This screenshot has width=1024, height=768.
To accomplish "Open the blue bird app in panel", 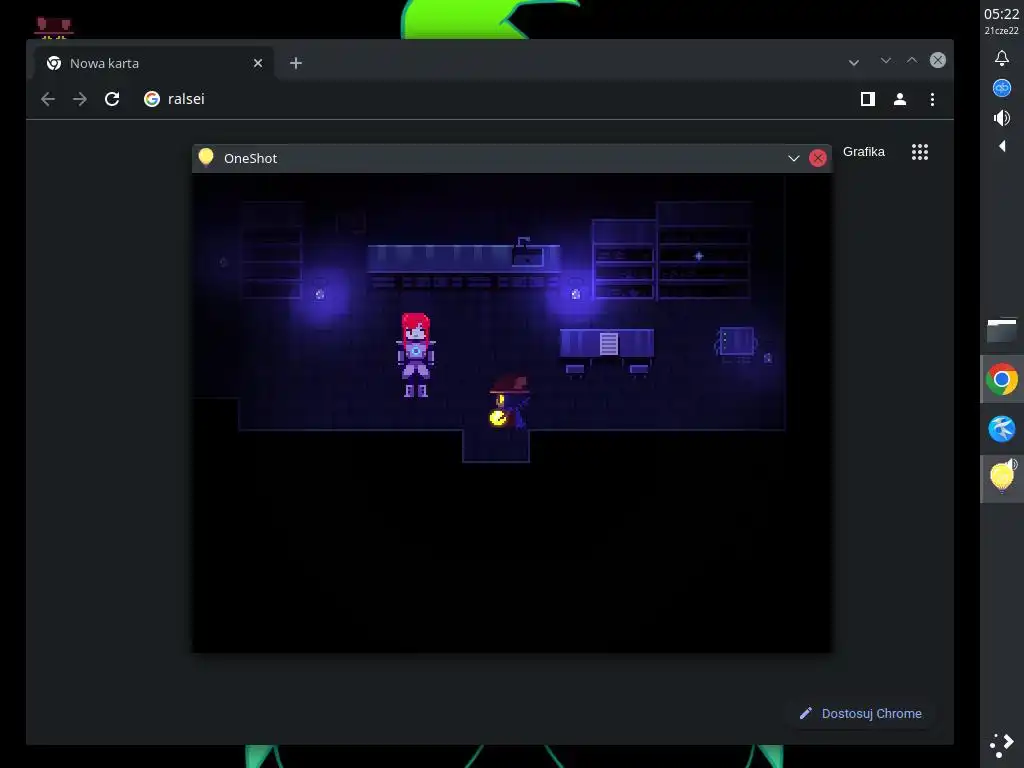I will [1002, 429].
